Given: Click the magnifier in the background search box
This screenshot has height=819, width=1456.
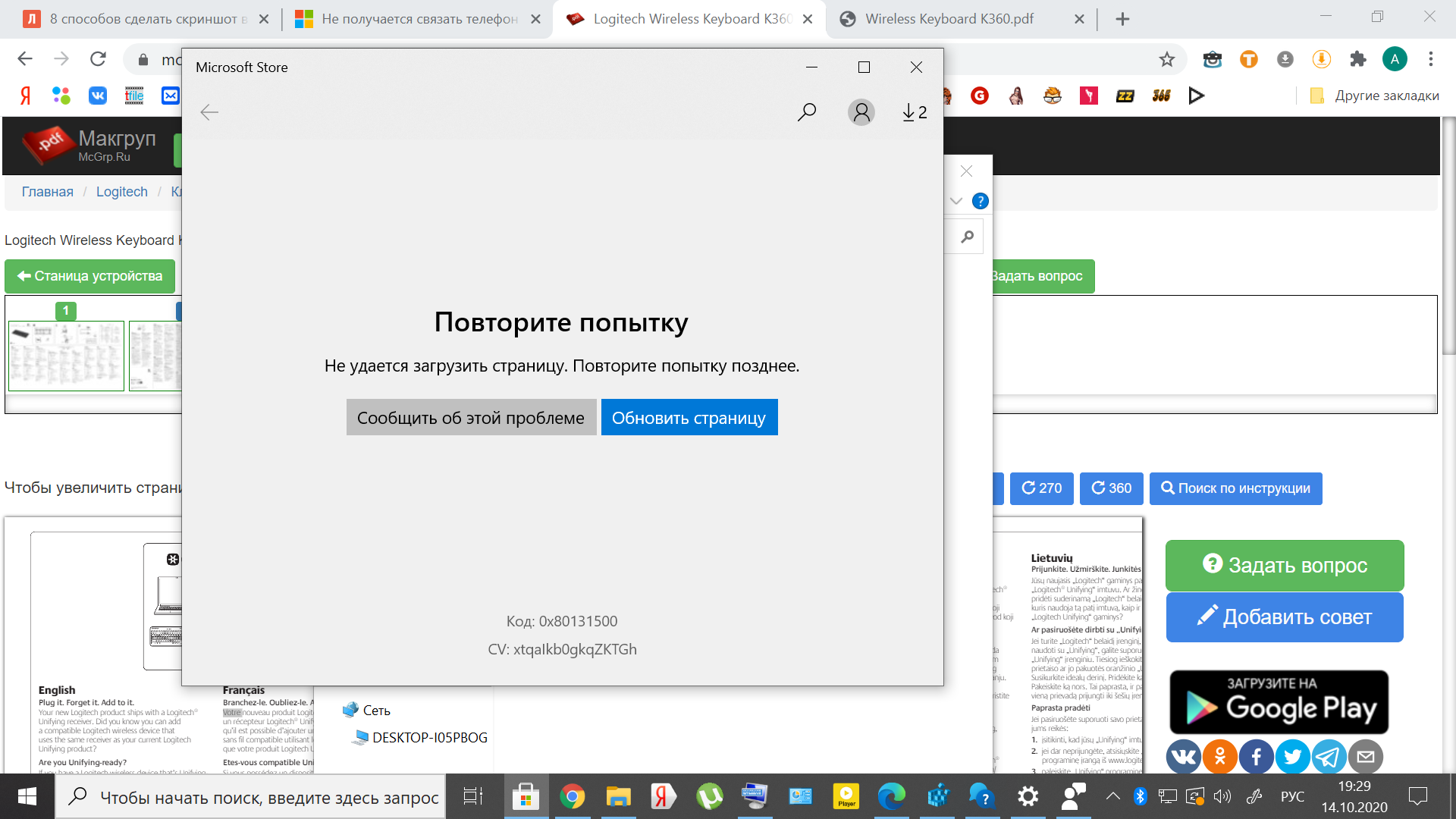Looking at the screenshot, I should [x=967, y=237].
